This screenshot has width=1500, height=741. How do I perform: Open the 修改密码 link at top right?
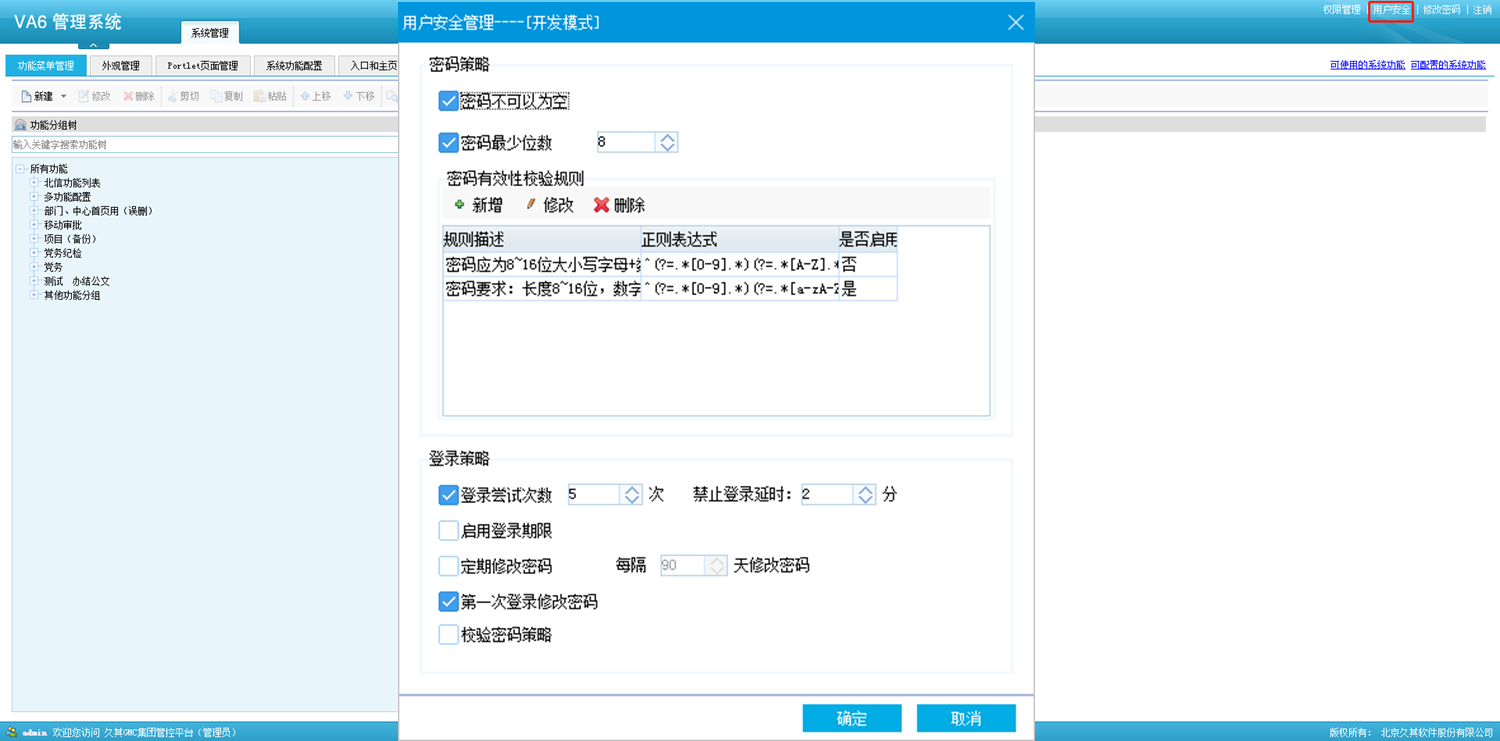click(1442, 10)
